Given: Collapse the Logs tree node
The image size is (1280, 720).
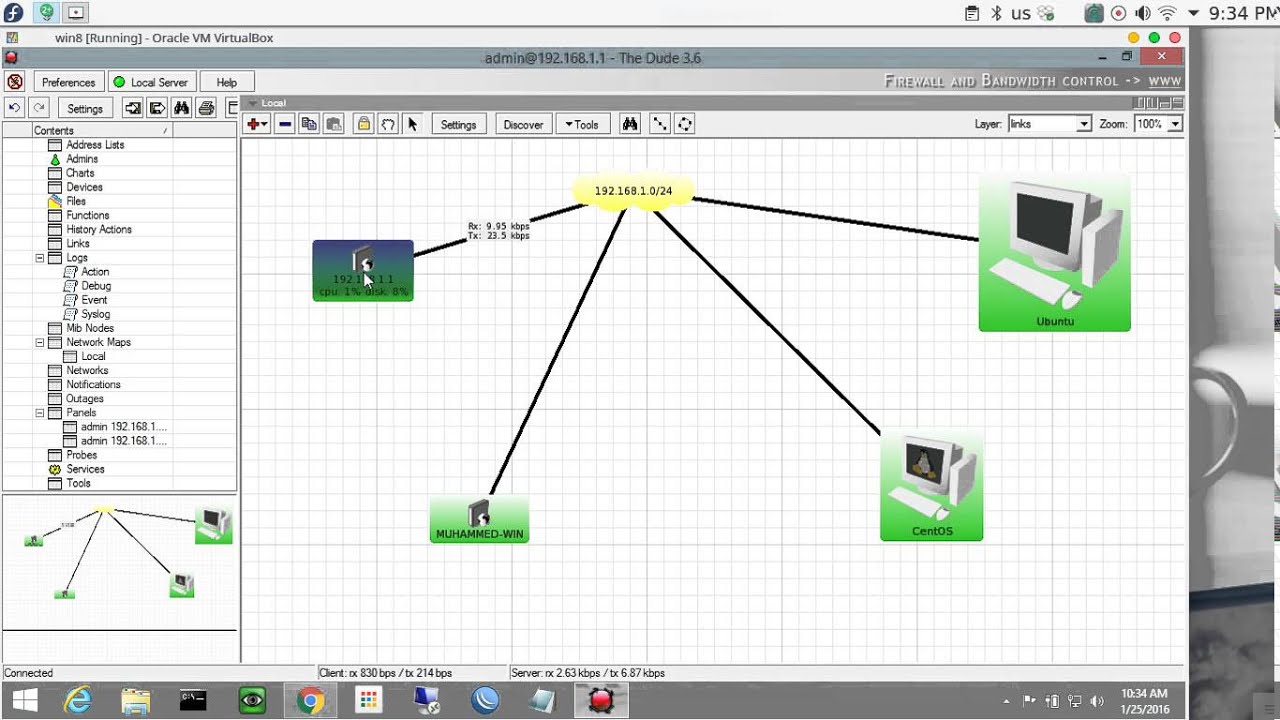Looking at the screenshot, I should click(40, 258).
